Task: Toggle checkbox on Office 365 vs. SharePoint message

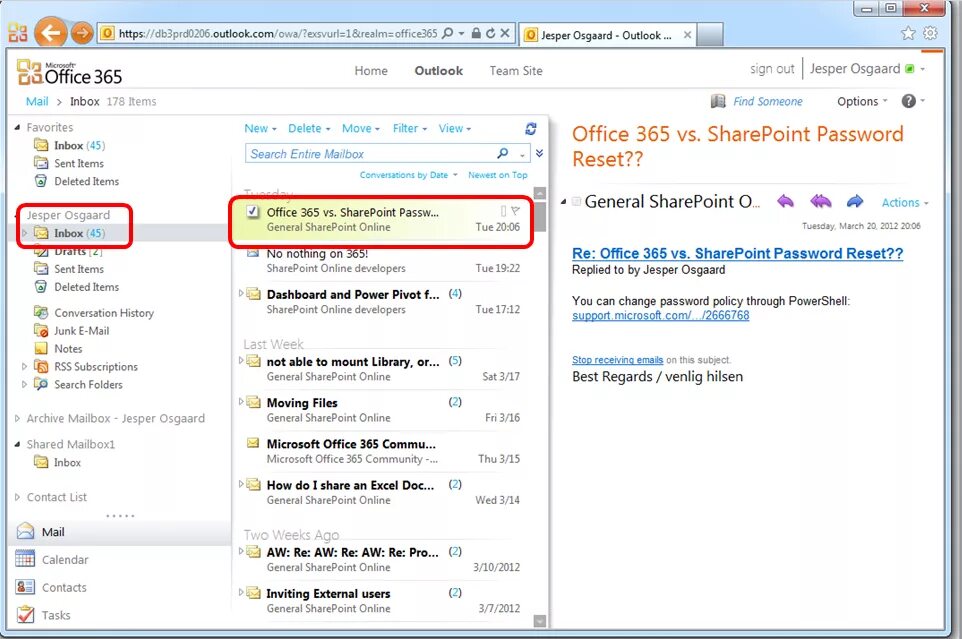Action: click(252, 212)
